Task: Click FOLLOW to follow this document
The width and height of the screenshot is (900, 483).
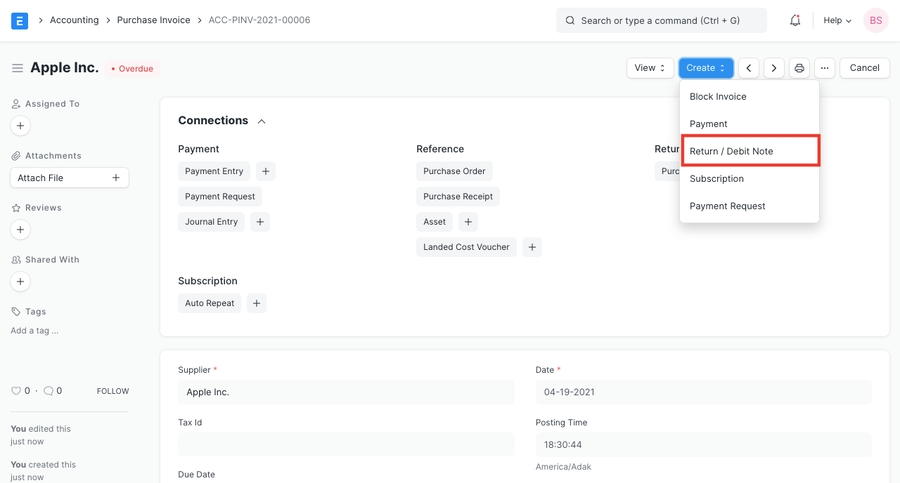Action: pos(112,391)
